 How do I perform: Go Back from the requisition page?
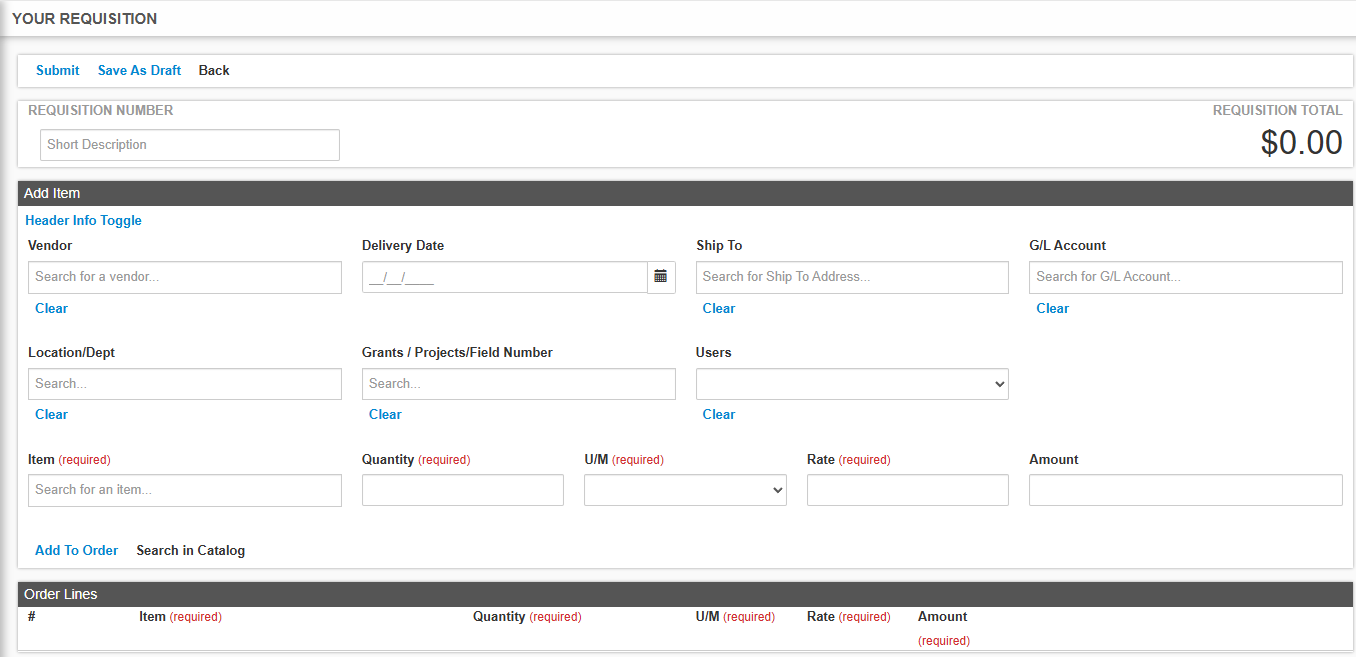[x=213, y=70]
